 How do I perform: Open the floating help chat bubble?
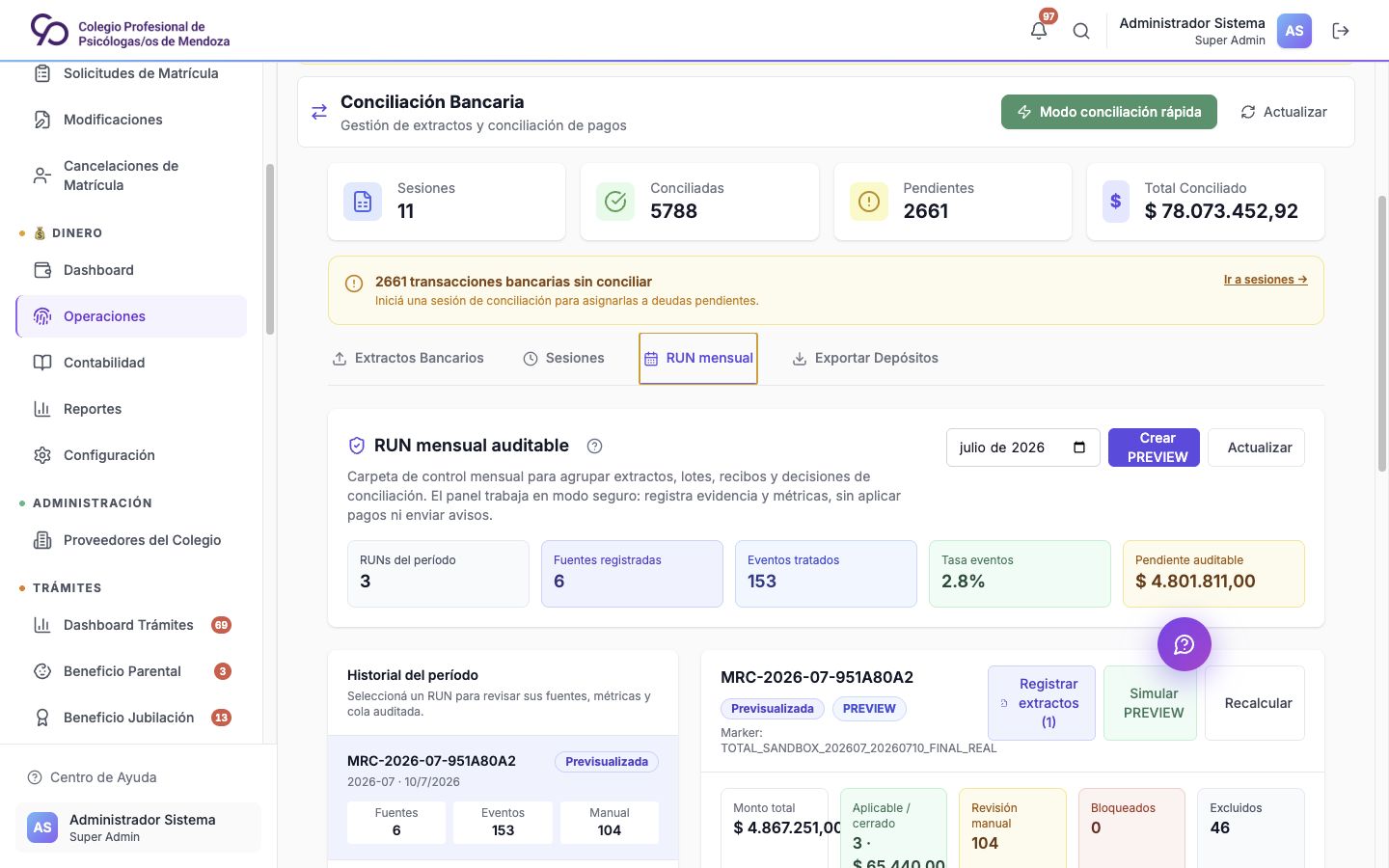pyautogui.click(x=1185, y=644)
